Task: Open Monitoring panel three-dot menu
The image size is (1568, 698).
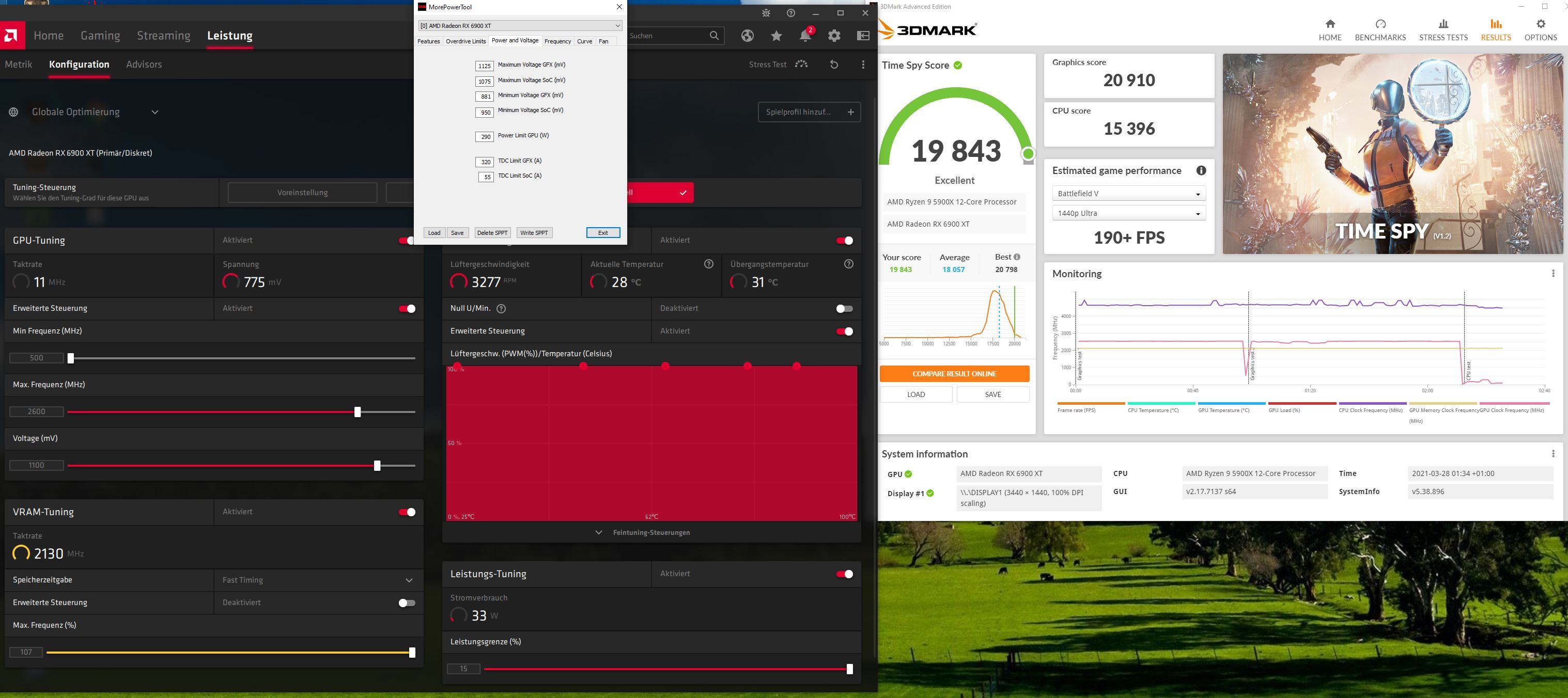Action: [x=1553, y=274]
